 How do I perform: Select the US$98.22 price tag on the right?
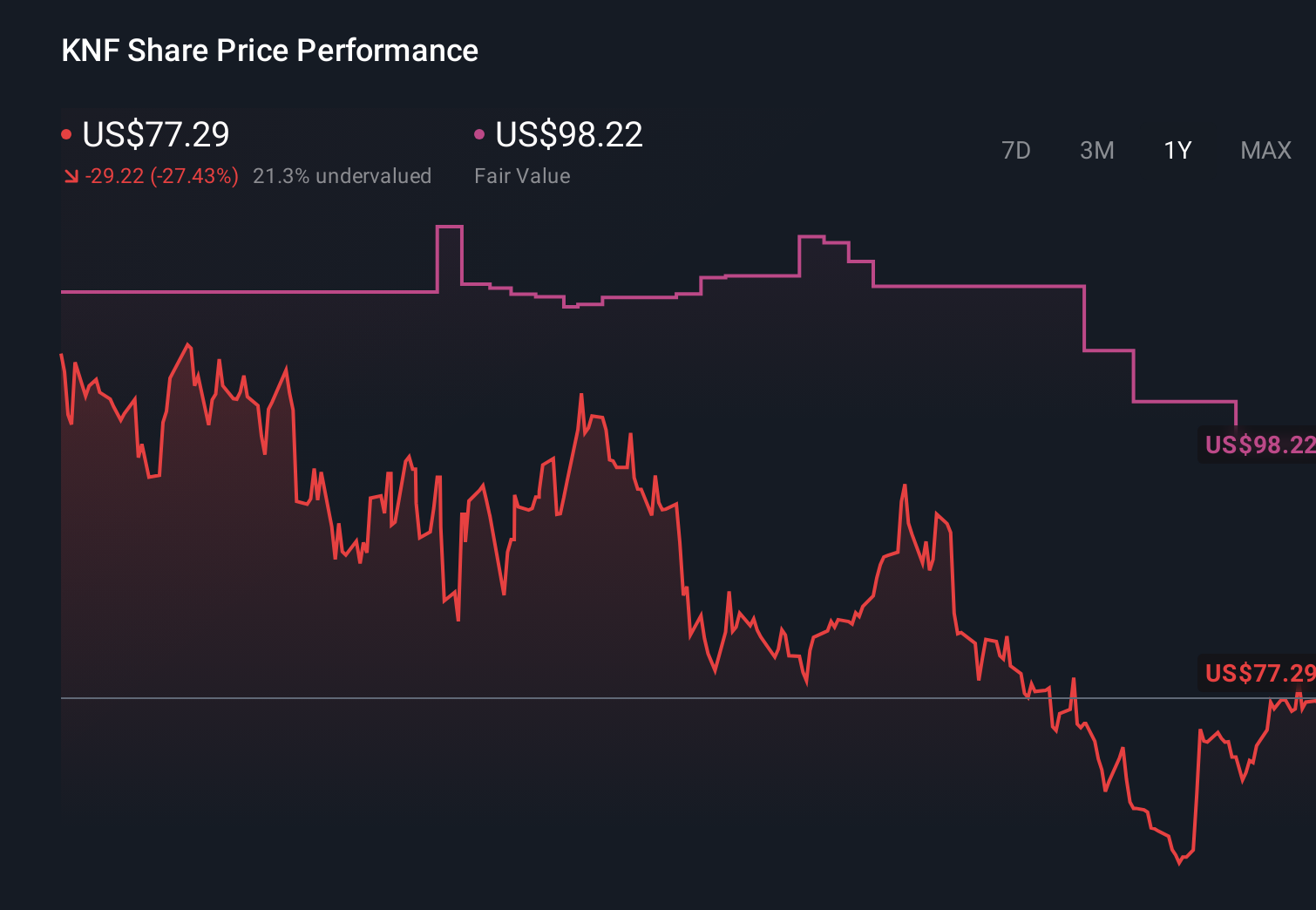coord(1259,445)
